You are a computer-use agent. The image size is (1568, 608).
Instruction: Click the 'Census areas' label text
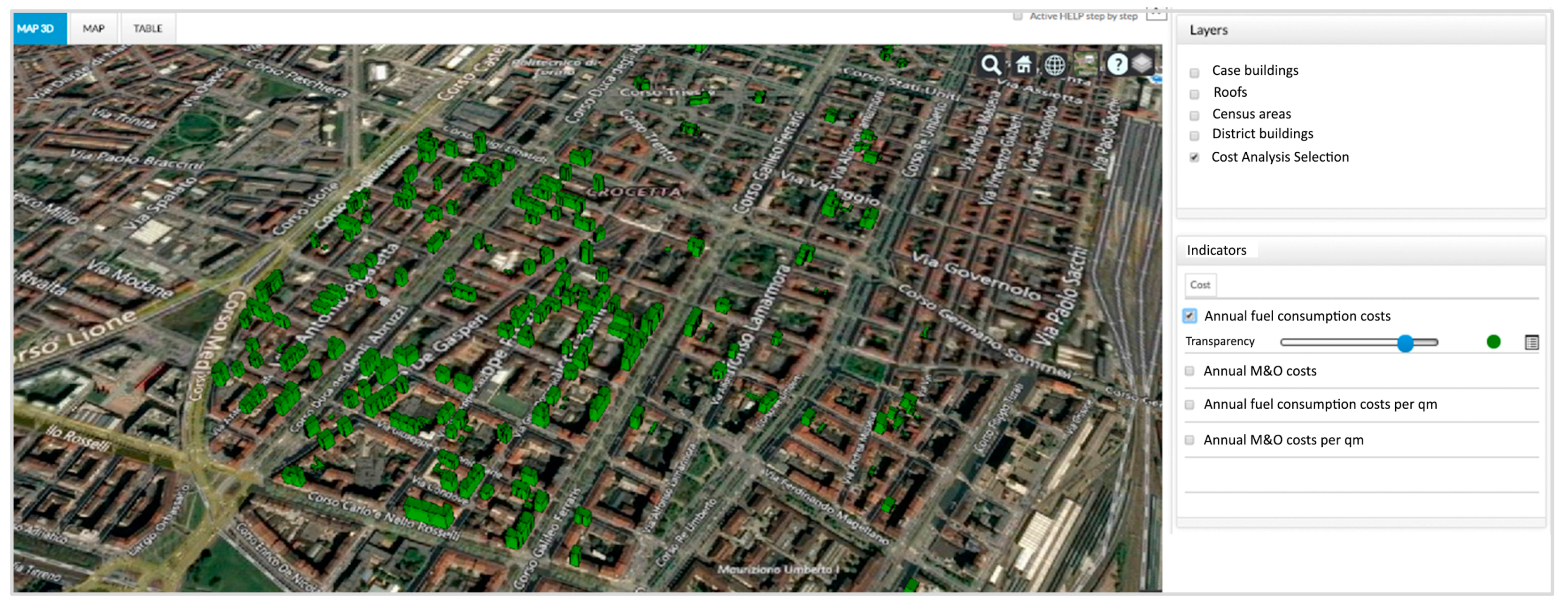(x=1251, y=114)
